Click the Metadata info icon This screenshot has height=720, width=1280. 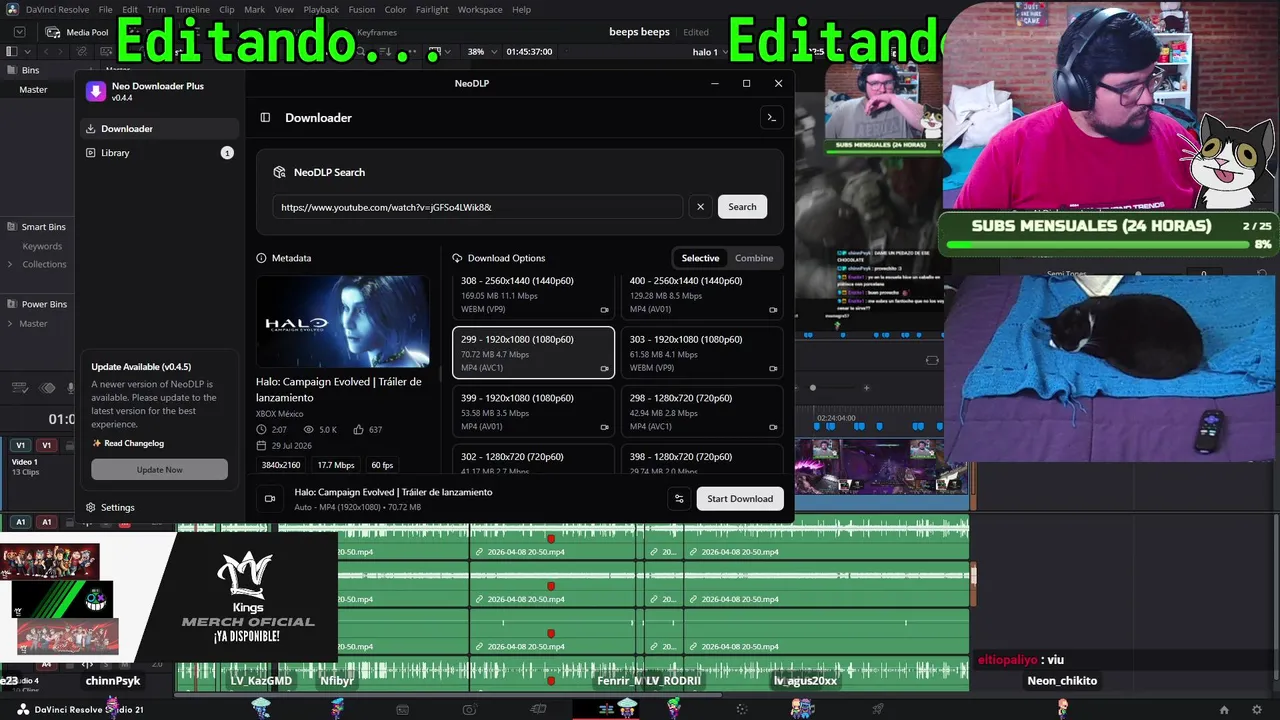[262, 258]
